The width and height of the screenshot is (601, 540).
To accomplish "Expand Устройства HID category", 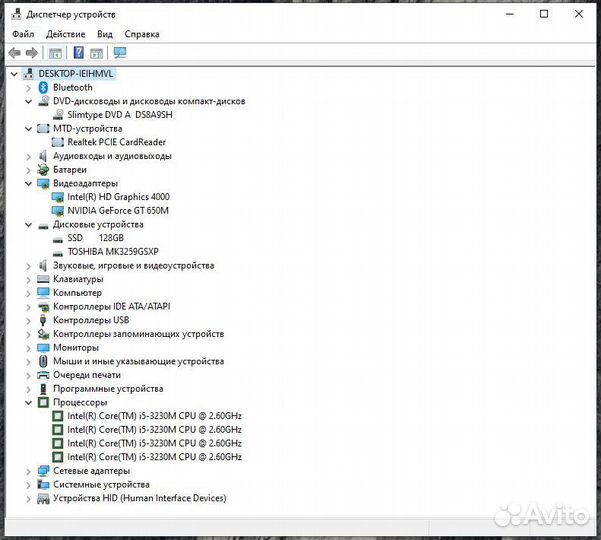I will (x=28, y=499).
